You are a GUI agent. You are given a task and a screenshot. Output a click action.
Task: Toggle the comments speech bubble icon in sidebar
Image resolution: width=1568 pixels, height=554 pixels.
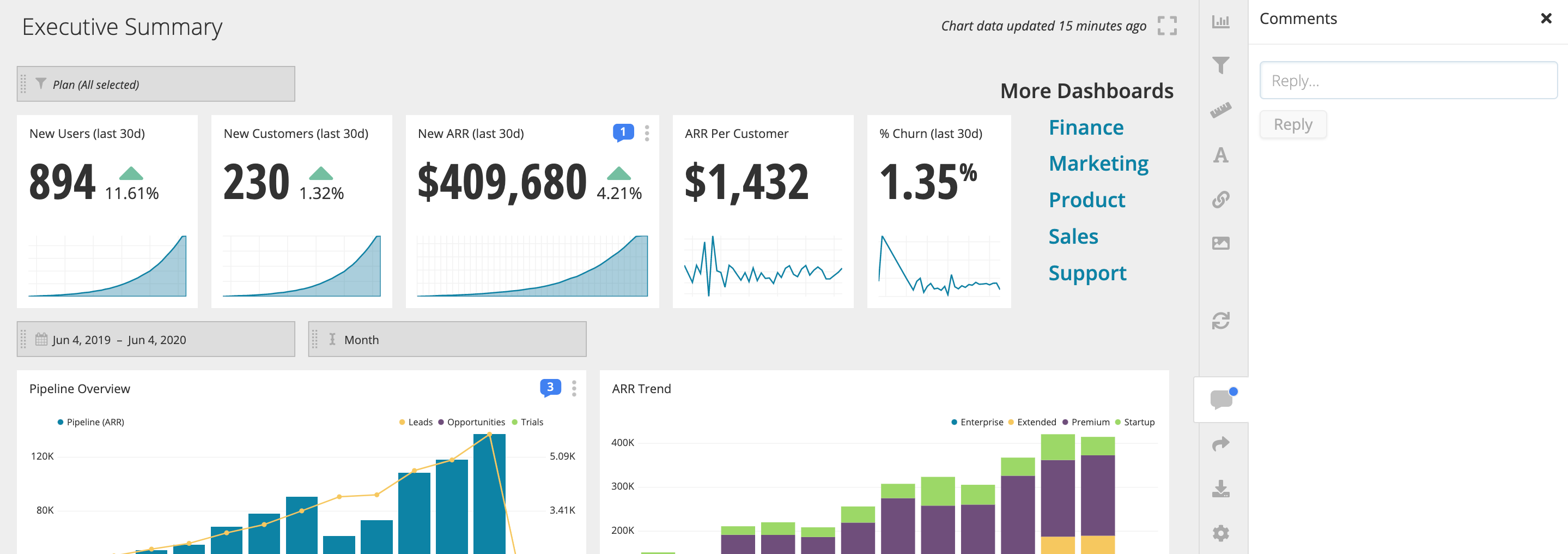(1222, 399)
